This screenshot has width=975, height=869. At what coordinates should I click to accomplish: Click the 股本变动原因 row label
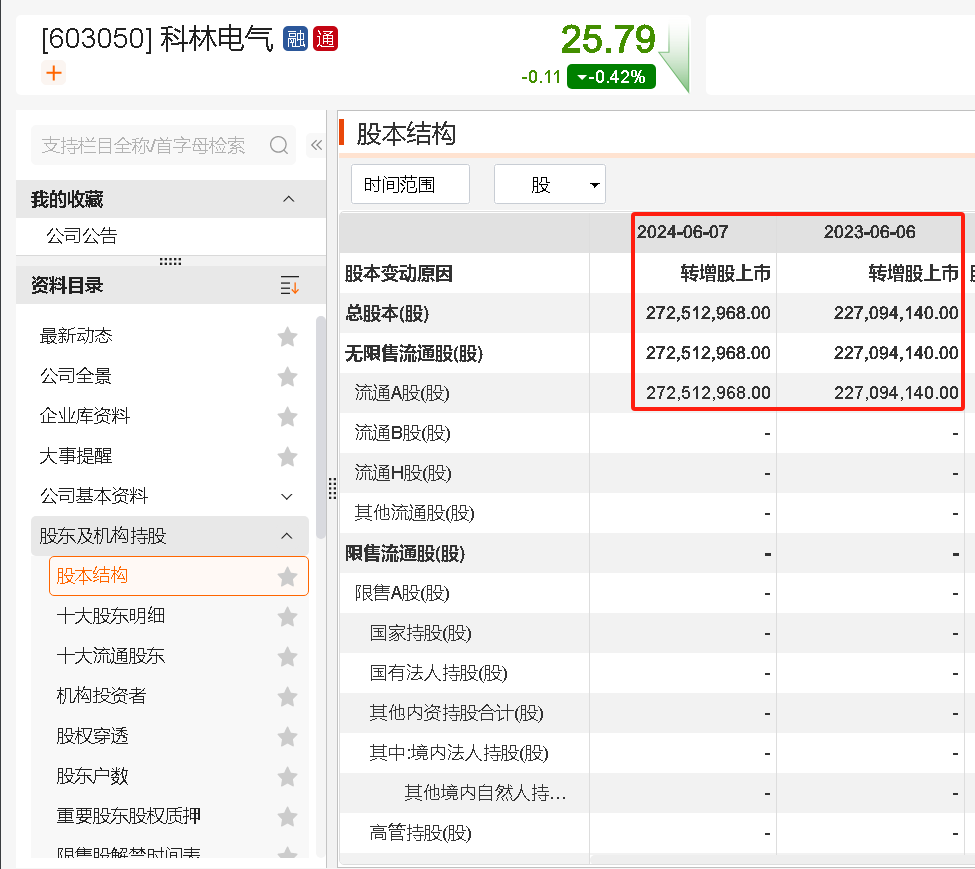click(x=399, y=274)
